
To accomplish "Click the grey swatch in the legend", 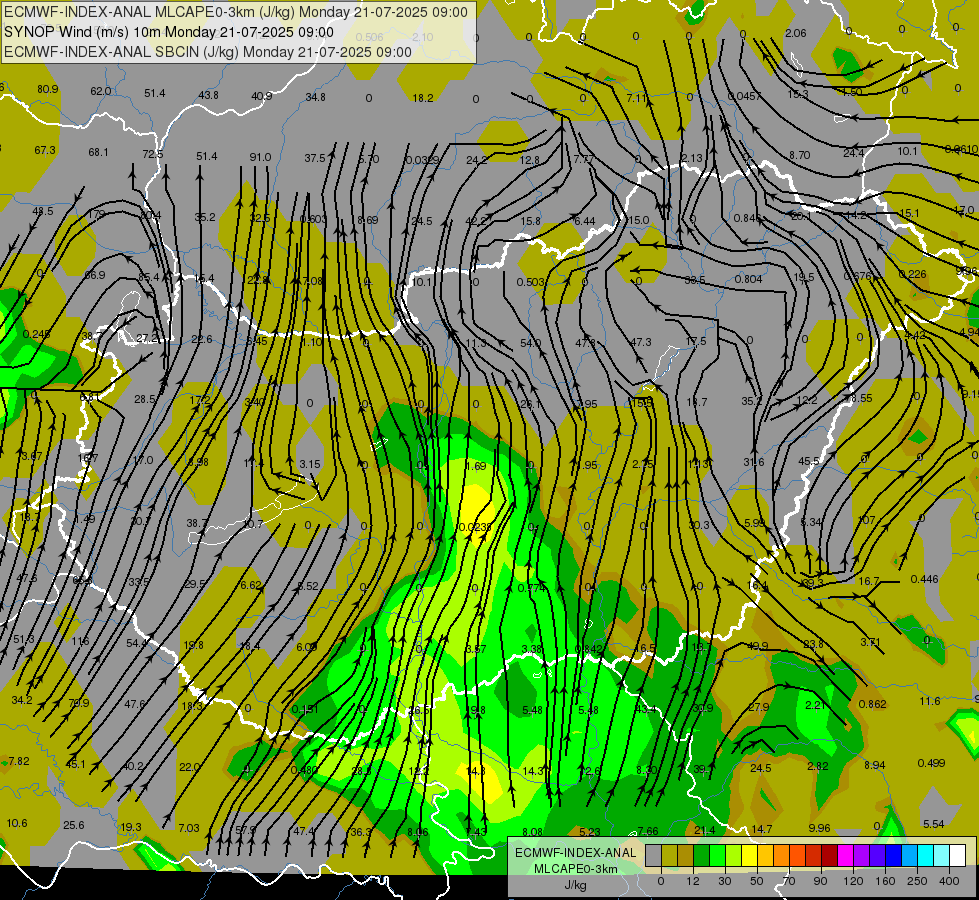I will (x=654, y=855).
